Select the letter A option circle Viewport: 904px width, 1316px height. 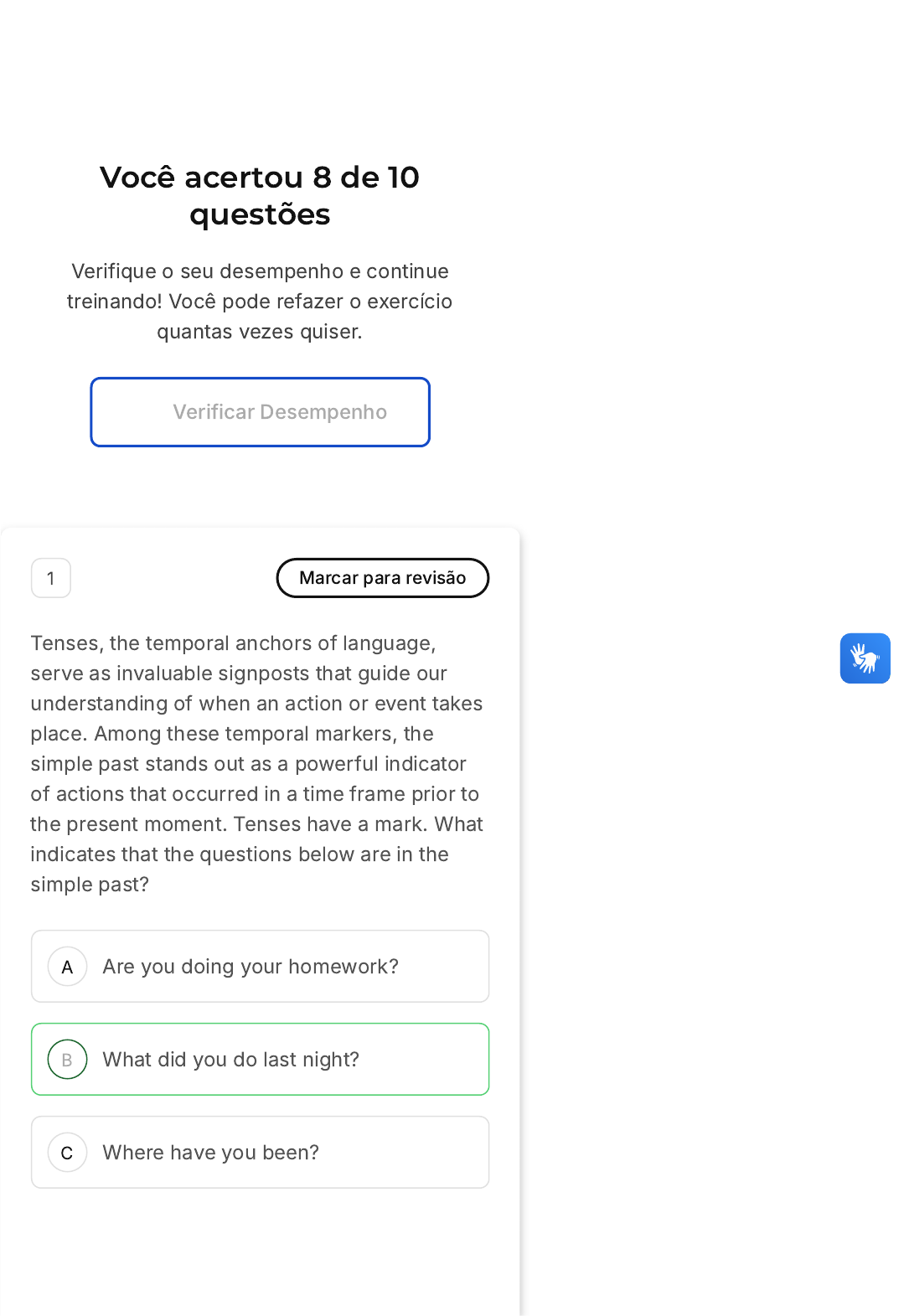tap(67, 967)
